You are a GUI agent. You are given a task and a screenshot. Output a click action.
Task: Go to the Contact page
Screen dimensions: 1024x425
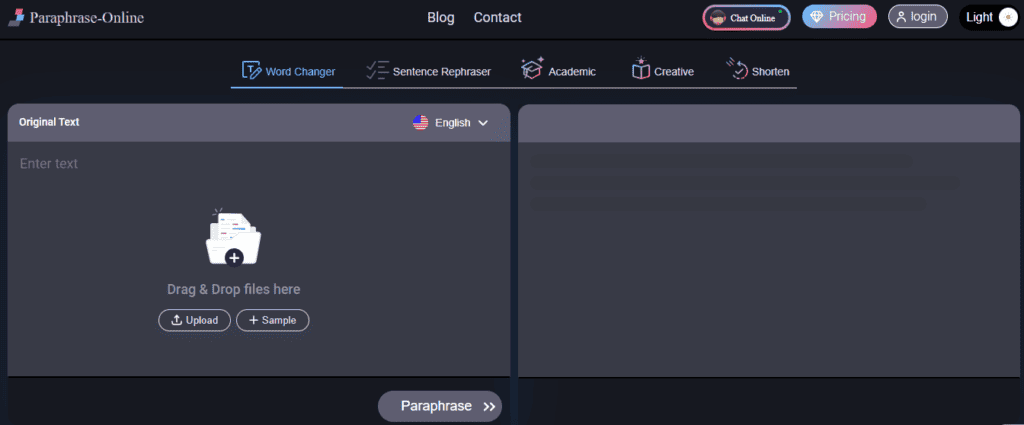[497, 17]
